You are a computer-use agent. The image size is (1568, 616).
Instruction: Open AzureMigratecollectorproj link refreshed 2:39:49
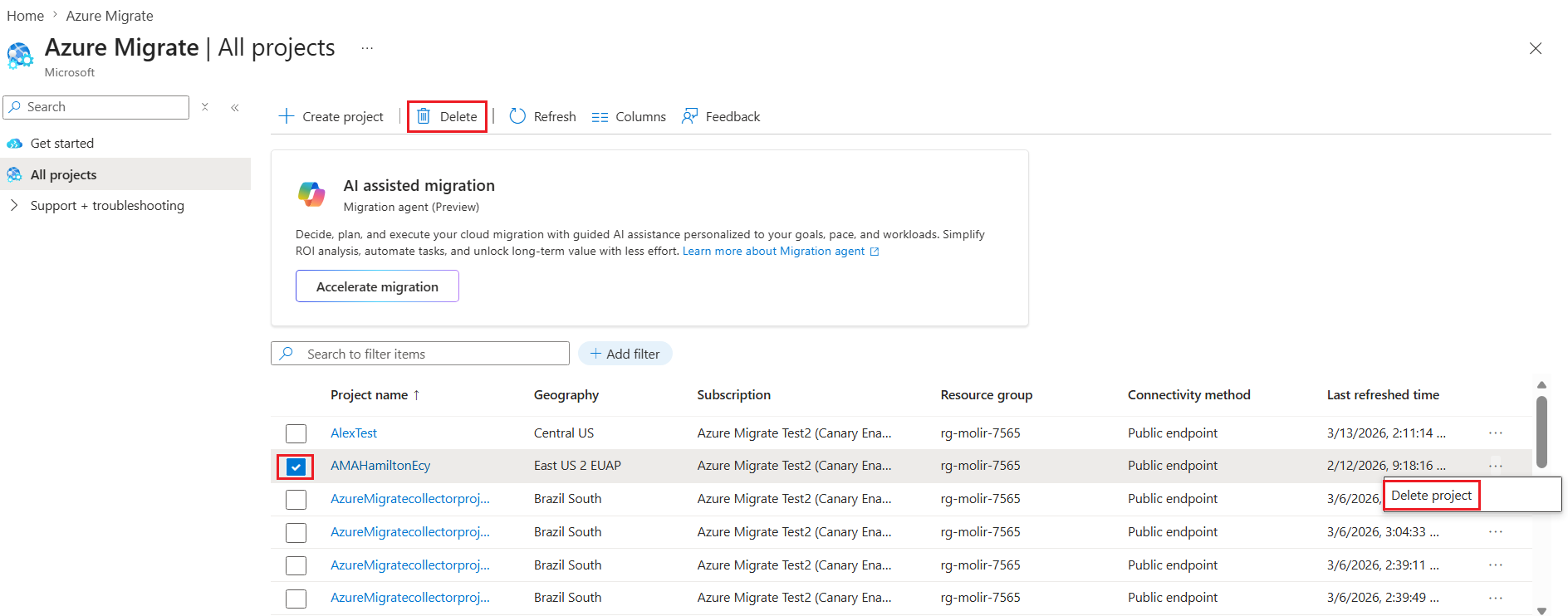pos(410,598)
